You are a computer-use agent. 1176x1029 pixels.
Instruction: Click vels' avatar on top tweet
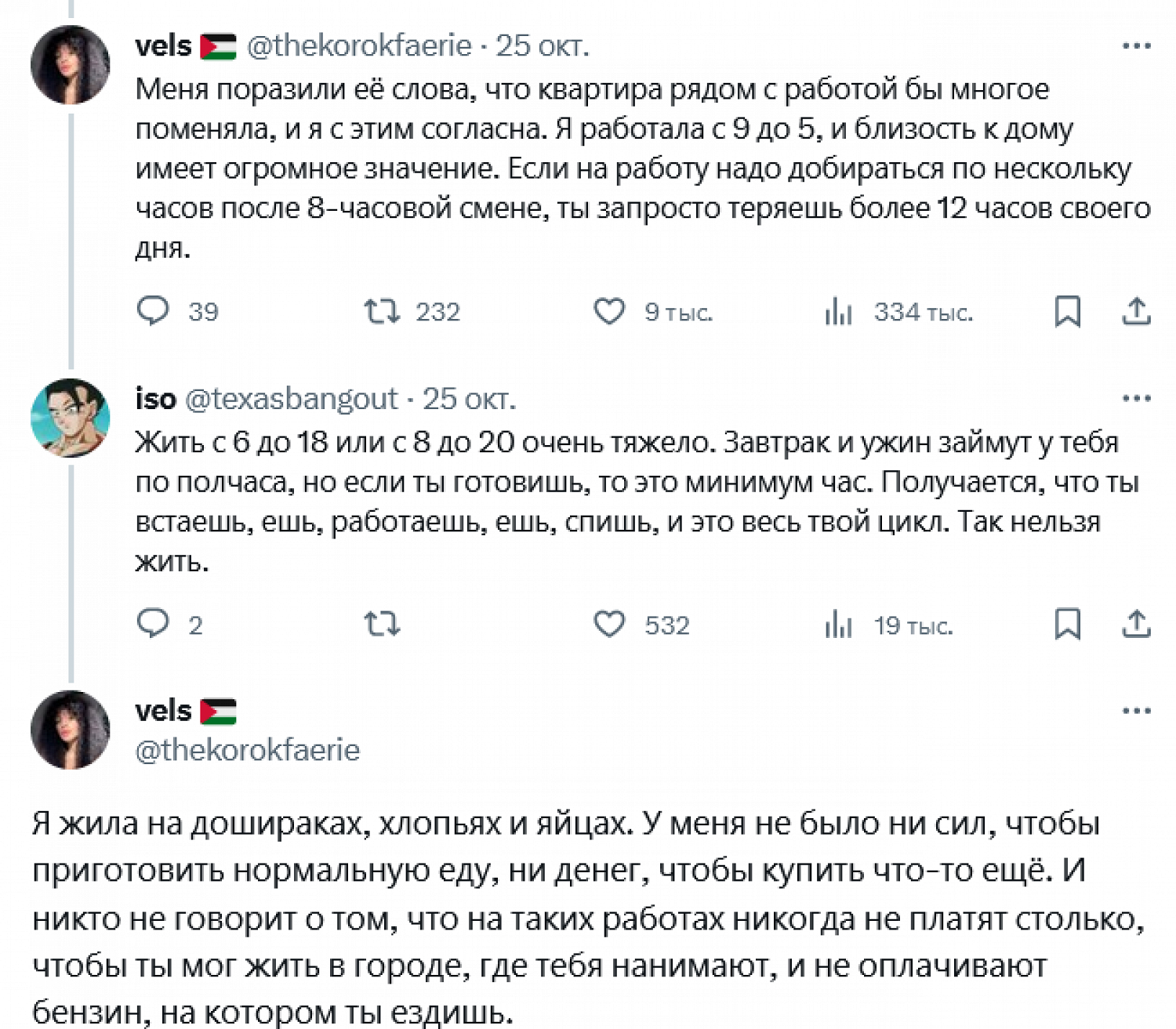70,65
